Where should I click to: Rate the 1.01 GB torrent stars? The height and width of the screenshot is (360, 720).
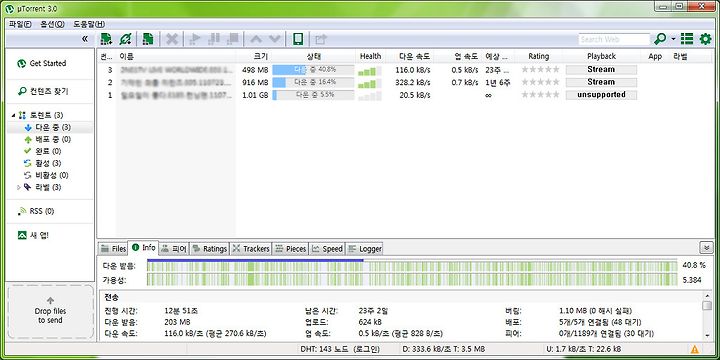point(540,95)
